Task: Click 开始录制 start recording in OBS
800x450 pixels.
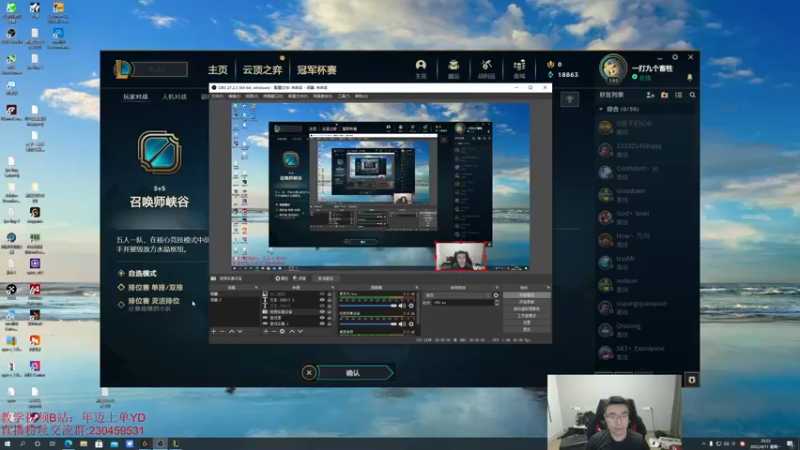Action: coord(527,302)
